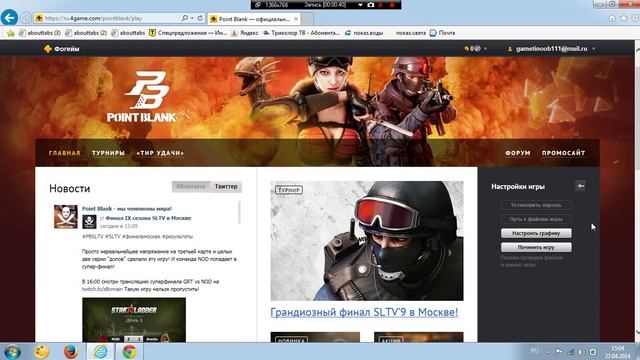
Task: Close the Point Blank browser tab
Action: click(x=296, y=19)
